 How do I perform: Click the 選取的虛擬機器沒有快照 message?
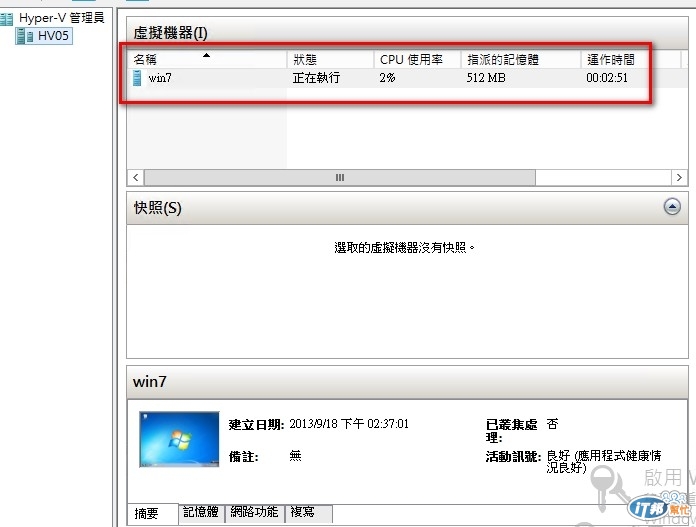(x=404, y=247)
